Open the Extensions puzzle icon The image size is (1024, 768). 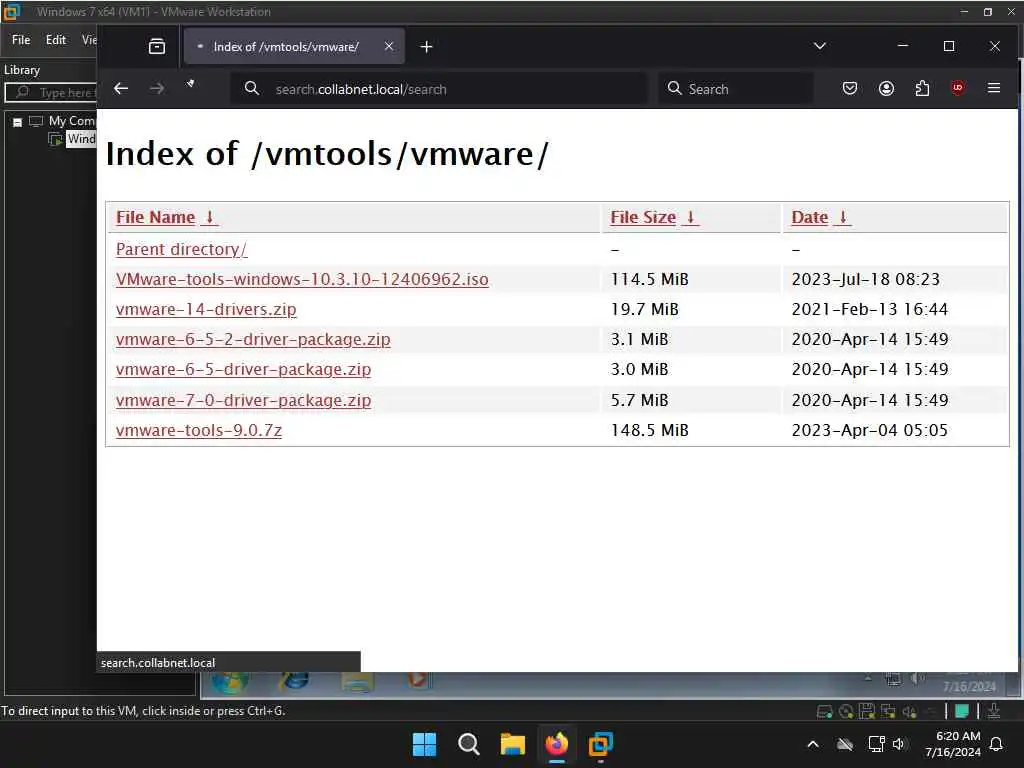[x=922, y=88]
